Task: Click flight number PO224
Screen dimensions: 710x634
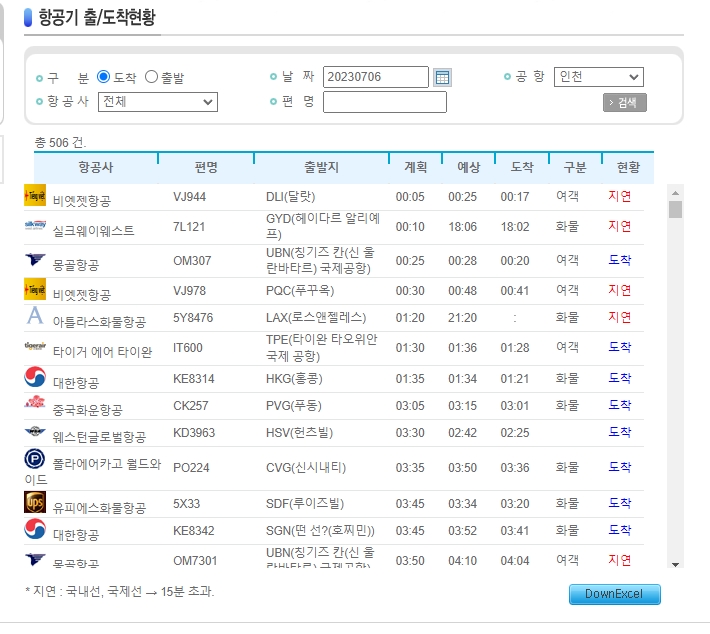Action: (191, 467)
